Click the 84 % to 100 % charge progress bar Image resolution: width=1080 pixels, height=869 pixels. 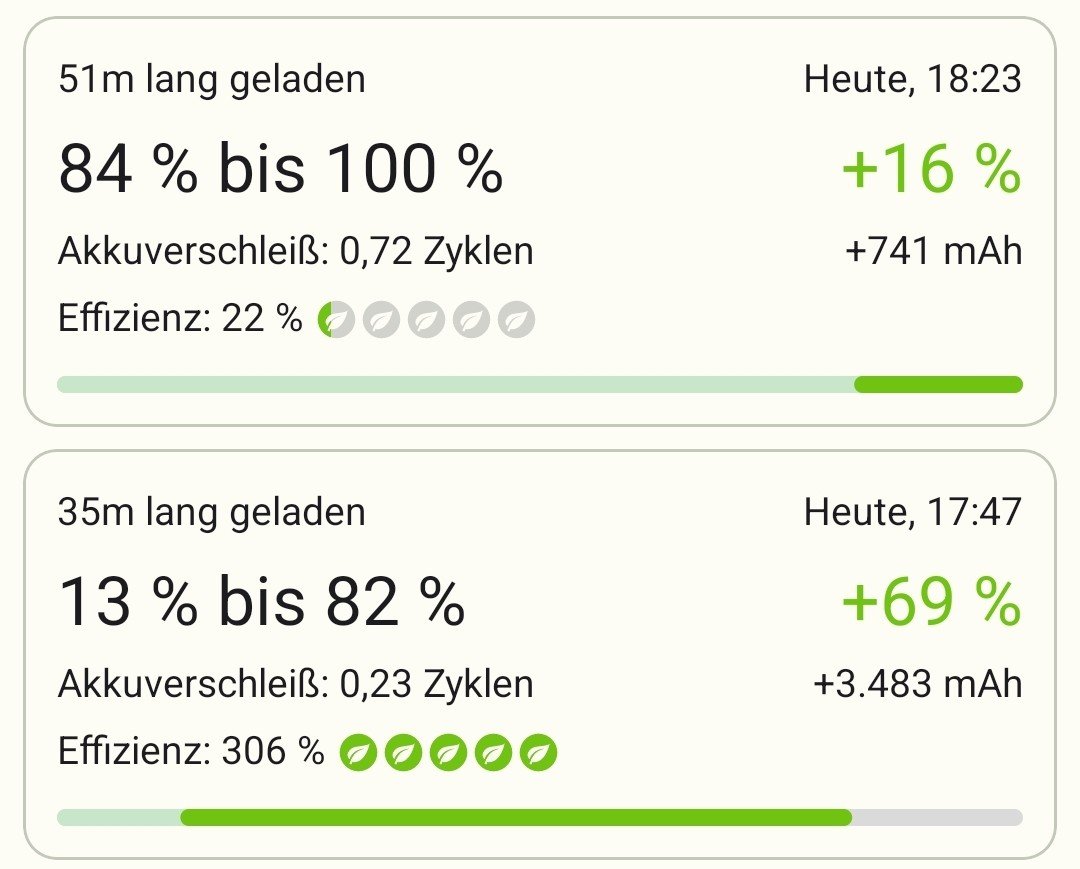tap(540, 385)
